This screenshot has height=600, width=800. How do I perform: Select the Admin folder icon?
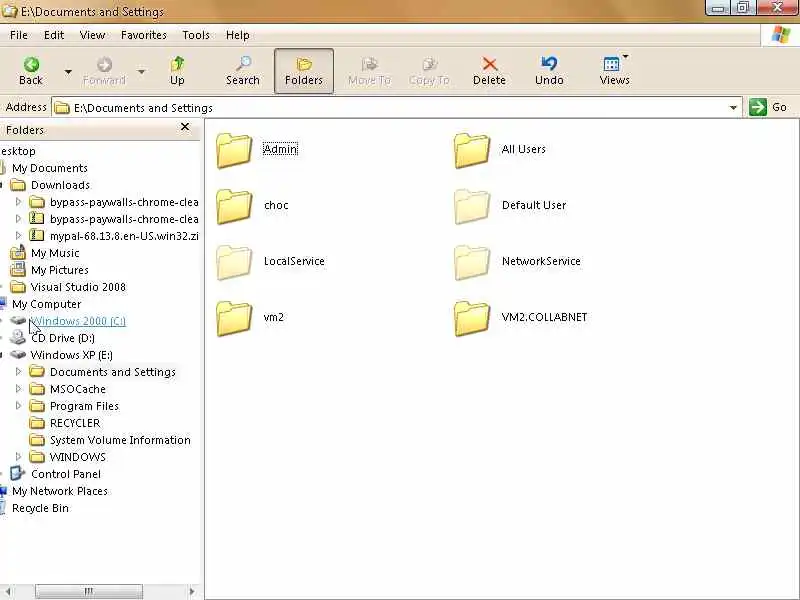click(234, 151)
